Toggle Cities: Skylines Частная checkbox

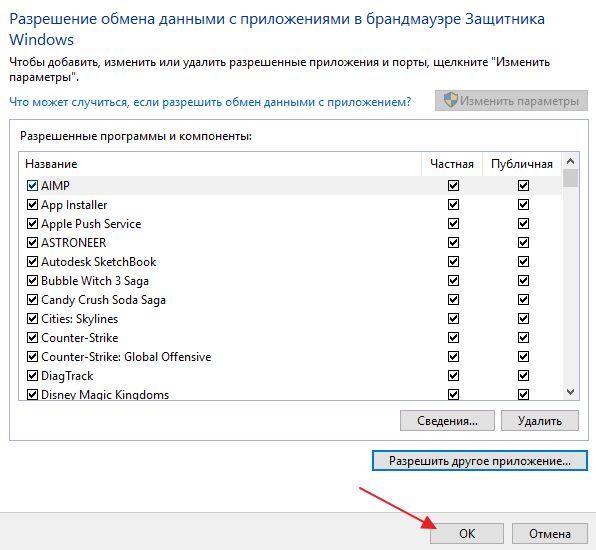(453, 319)
